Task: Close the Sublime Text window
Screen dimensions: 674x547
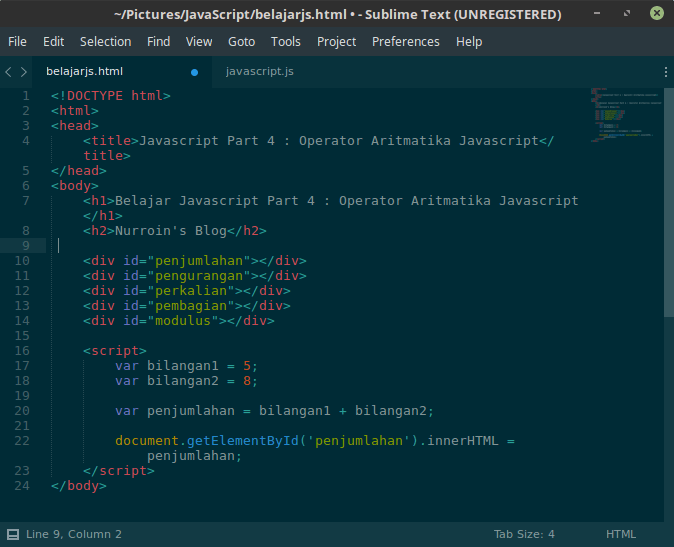Action: [657, 13]
